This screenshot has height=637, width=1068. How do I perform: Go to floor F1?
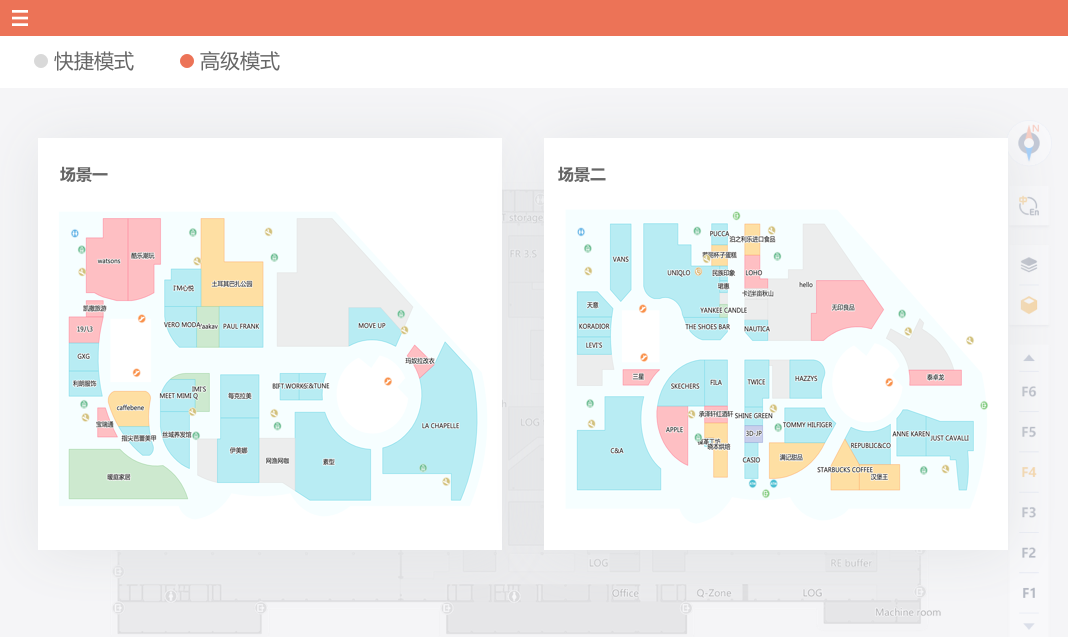1028,593
